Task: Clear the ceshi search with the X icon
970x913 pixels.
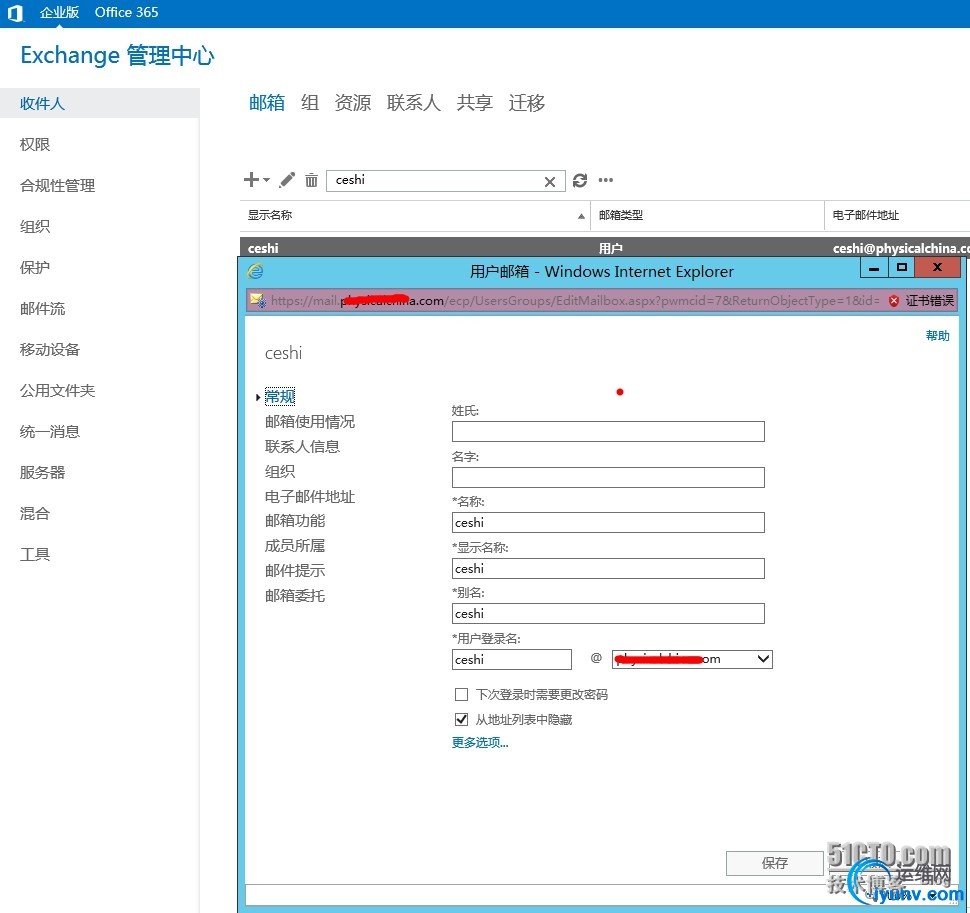Action: (x=550, y=182)
